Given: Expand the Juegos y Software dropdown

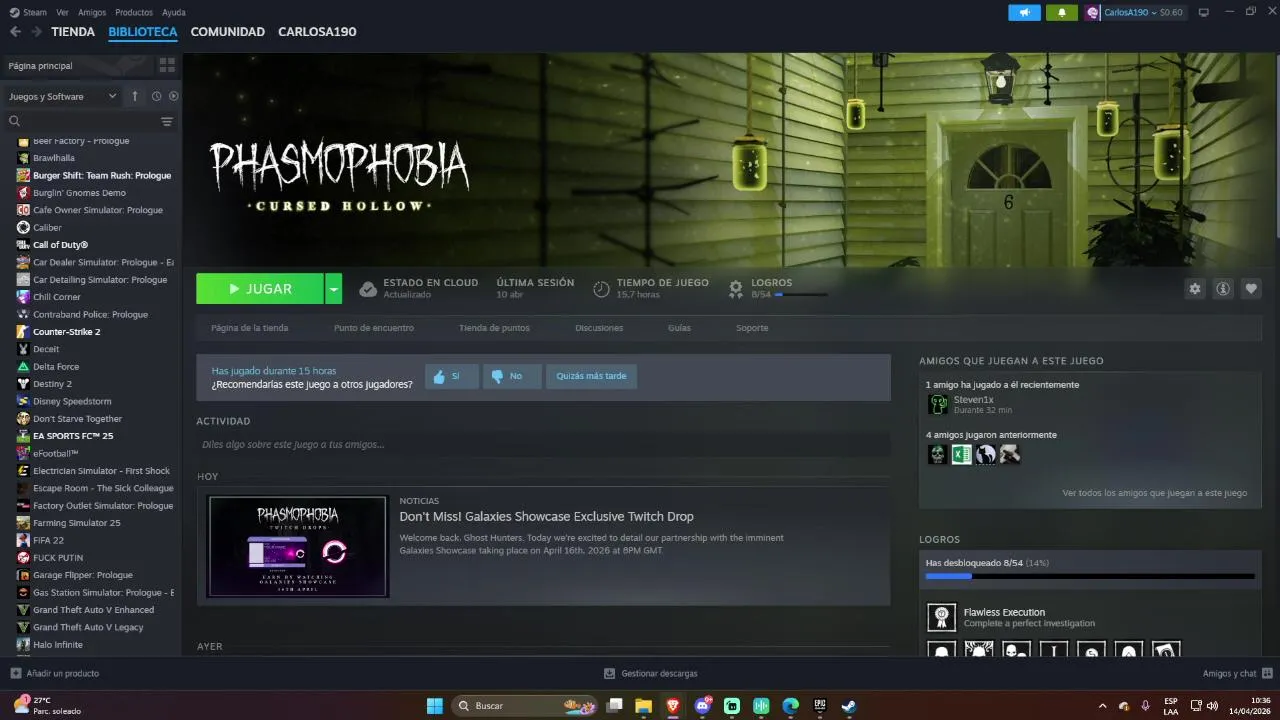Looking at the screenshot, I should coord(62,96).
